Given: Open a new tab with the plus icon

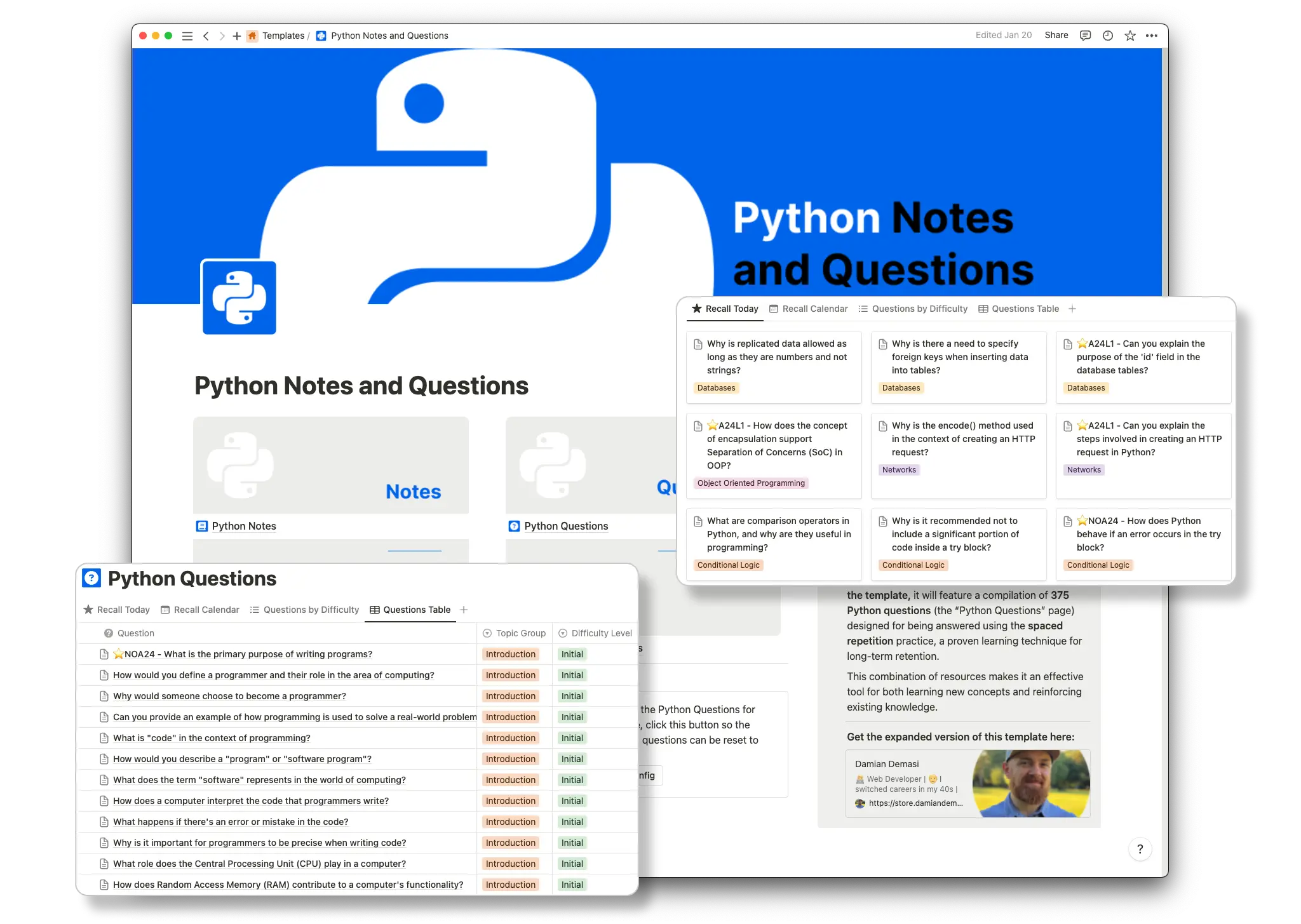Looking at the screenshot, I should click(237, 36).
